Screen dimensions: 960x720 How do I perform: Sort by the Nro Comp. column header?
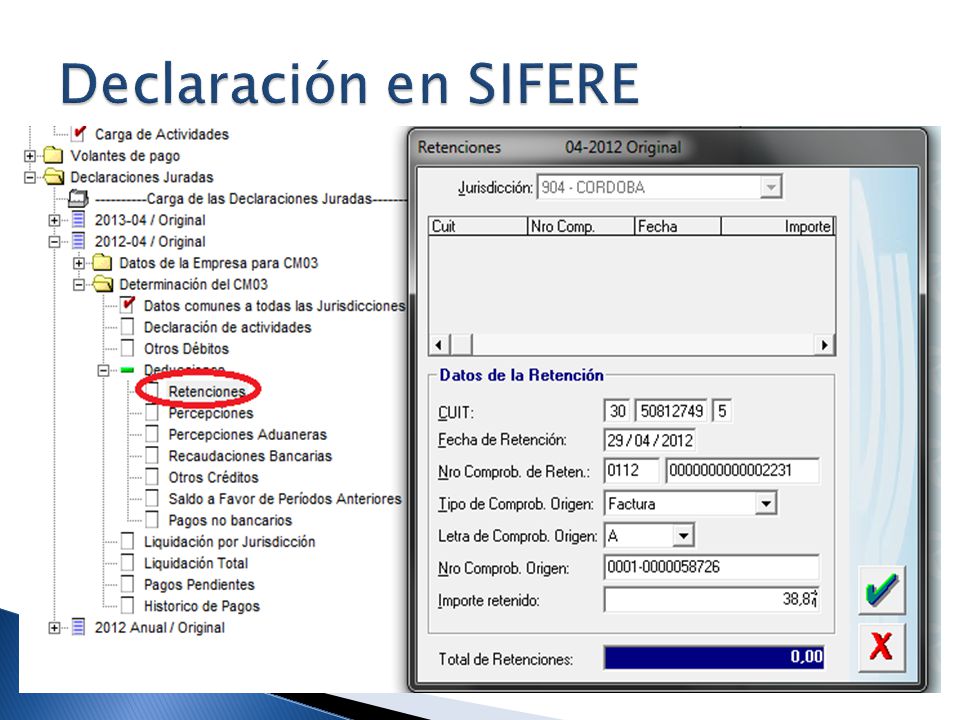pos(580,227)
